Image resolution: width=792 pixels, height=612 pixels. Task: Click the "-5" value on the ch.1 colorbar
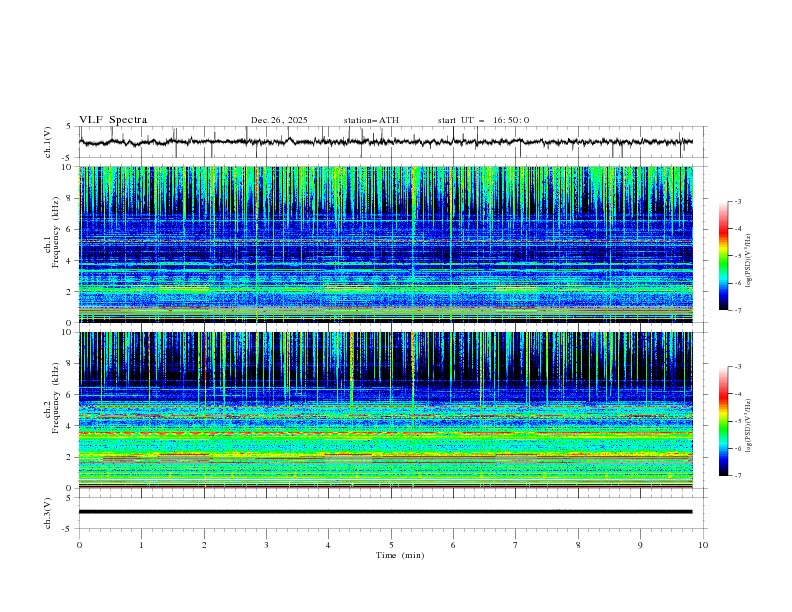[x=737, y=256]
